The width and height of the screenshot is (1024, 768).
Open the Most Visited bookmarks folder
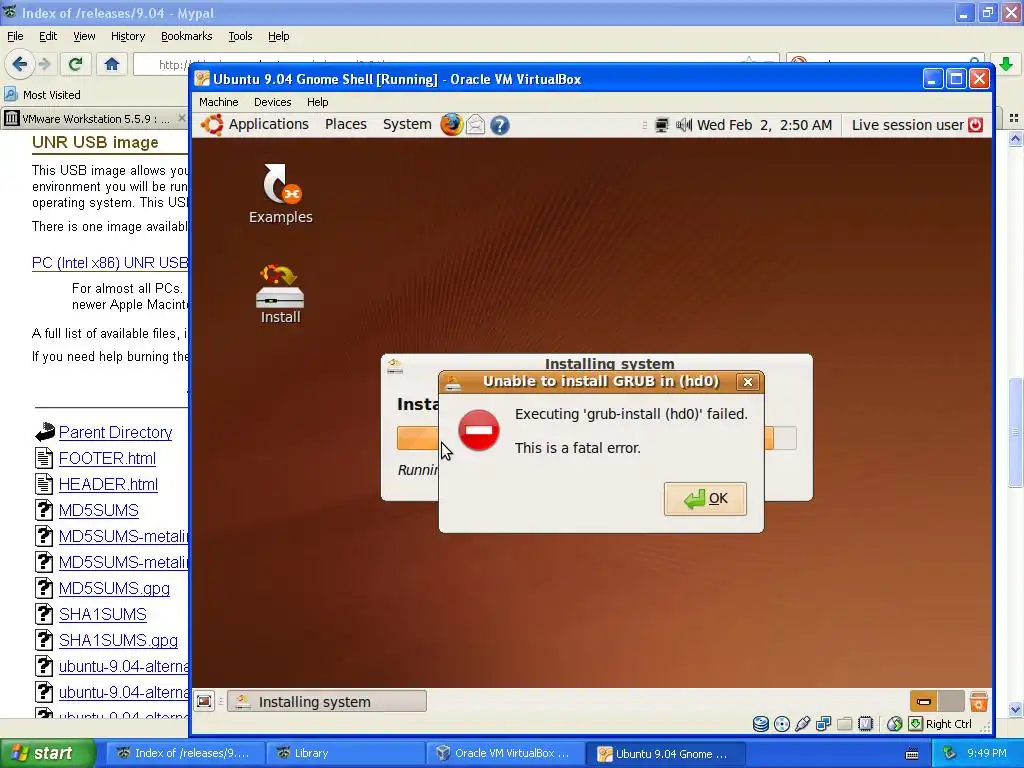tap(43, 95)
